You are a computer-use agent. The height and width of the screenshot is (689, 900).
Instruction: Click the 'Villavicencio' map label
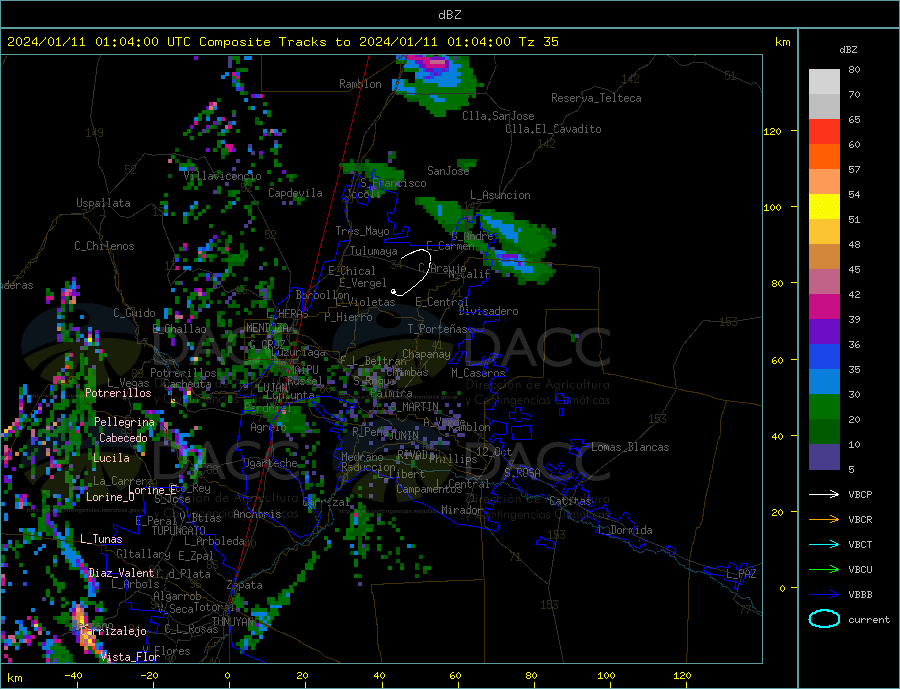tap(222, 176)
